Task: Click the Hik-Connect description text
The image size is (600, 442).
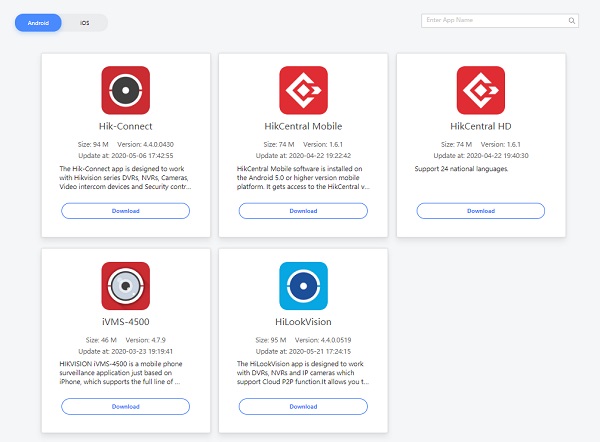Action: point(125,178)
